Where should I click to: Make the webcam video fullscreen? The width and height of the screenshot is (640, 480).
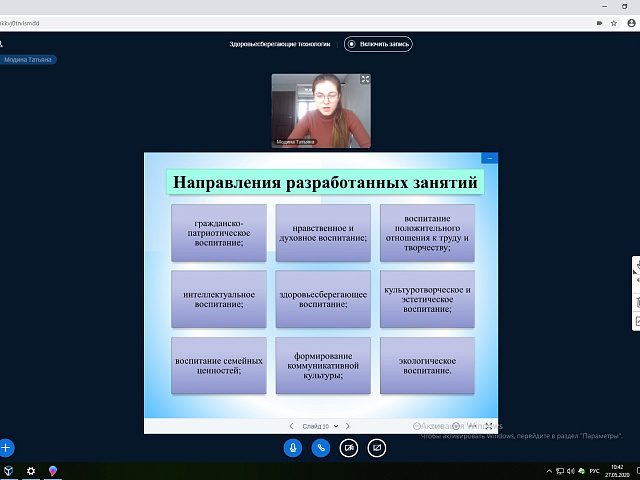[365, 80]
